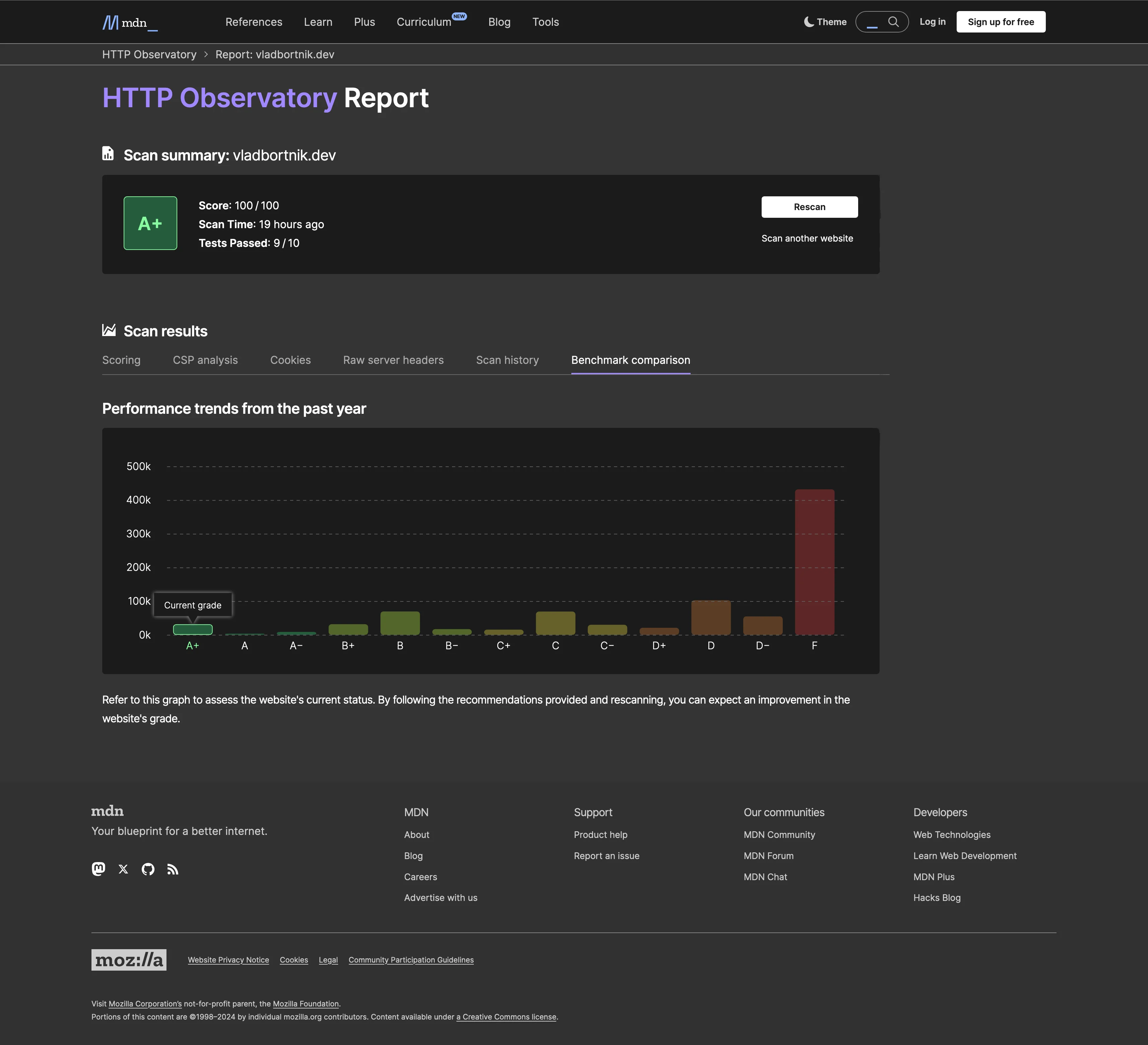This screenshot has width=1148, height=1045.
Task: Switch to the Scan history tab
Action: [x=507, y=360]
